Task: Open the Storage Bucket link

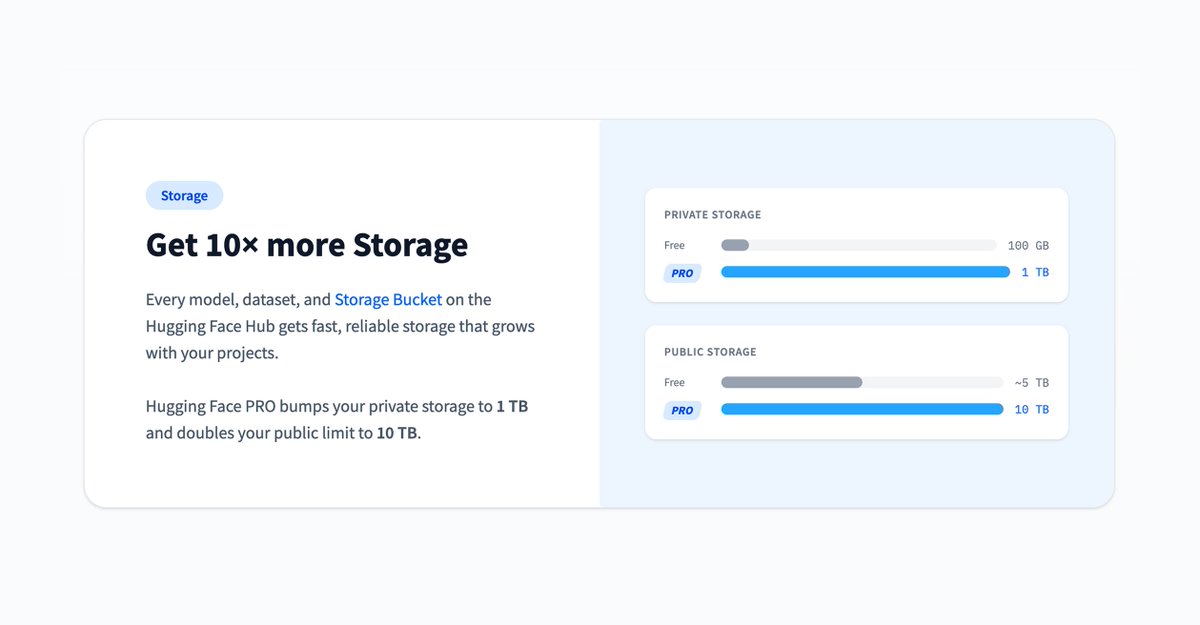Action: click(388, 300)
